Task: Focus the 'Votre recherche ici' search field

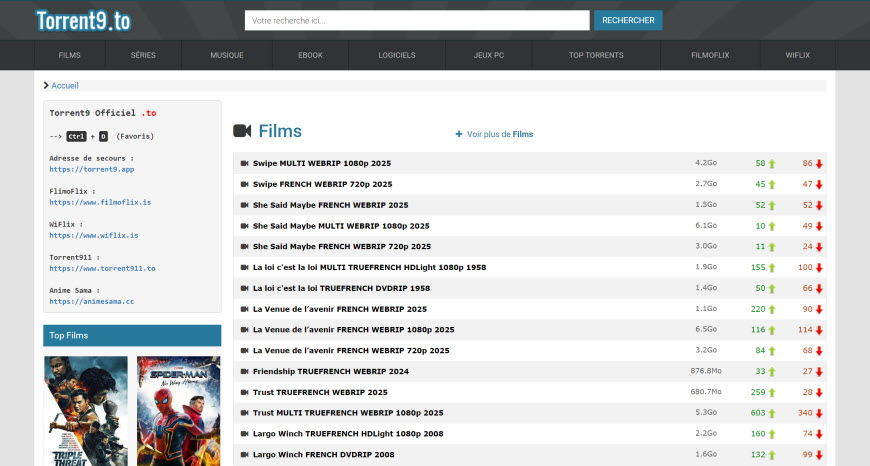Action: (x=416, y=20)
